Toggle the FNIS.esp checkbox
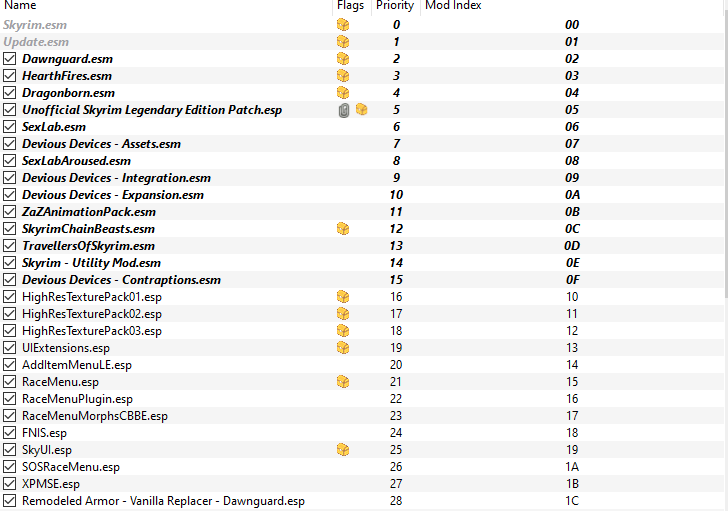 [9, 433]
